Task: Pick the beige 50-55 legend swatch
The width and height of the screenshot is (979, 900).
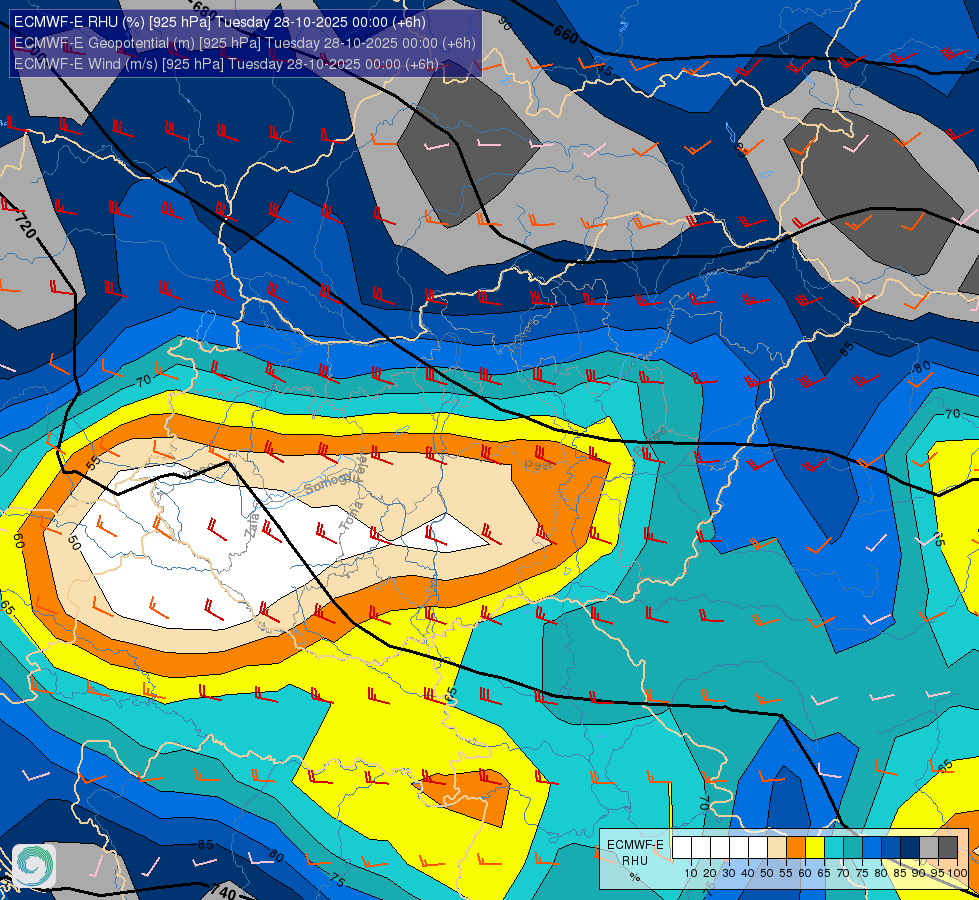Action: 777,848
